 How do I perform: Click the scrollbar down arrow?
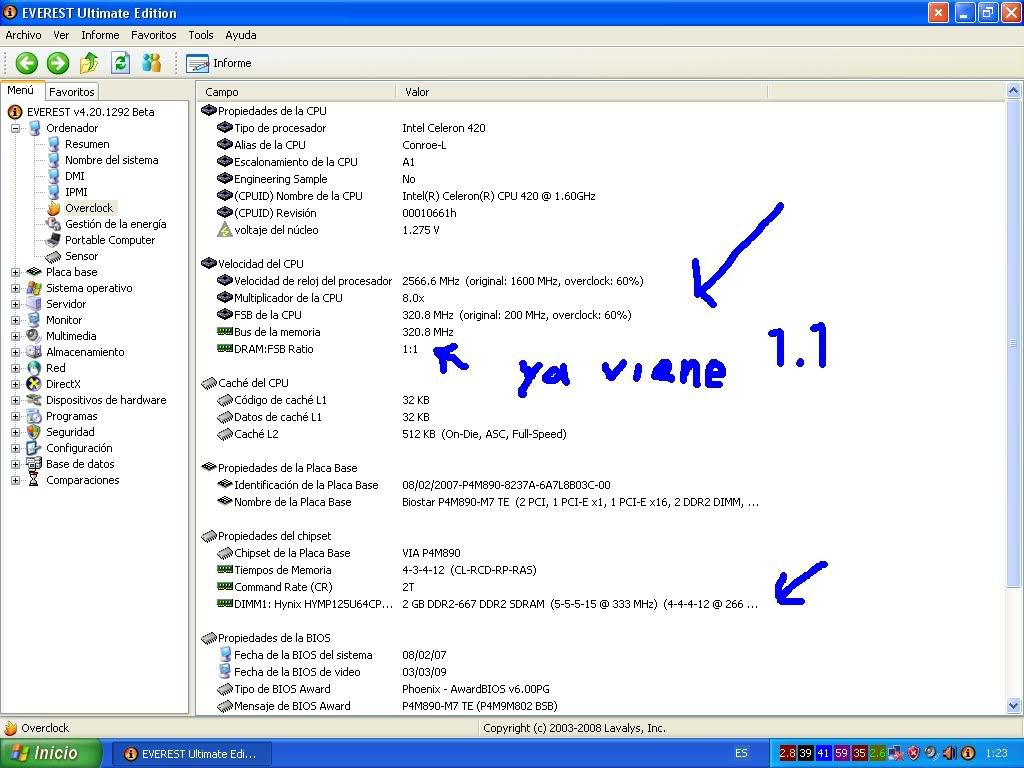pyautogui.click(x=1014, y=705)
